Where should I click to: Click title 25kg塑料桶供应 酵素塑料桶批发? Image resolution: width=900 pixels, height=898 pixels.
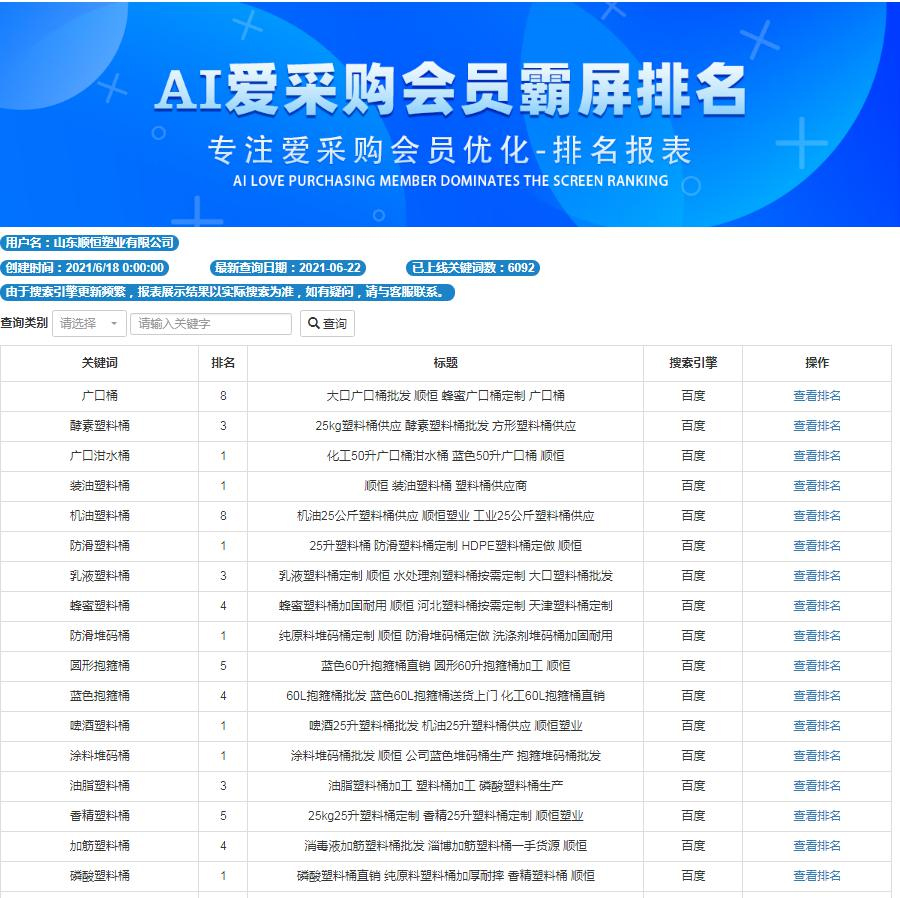[445, 426]
